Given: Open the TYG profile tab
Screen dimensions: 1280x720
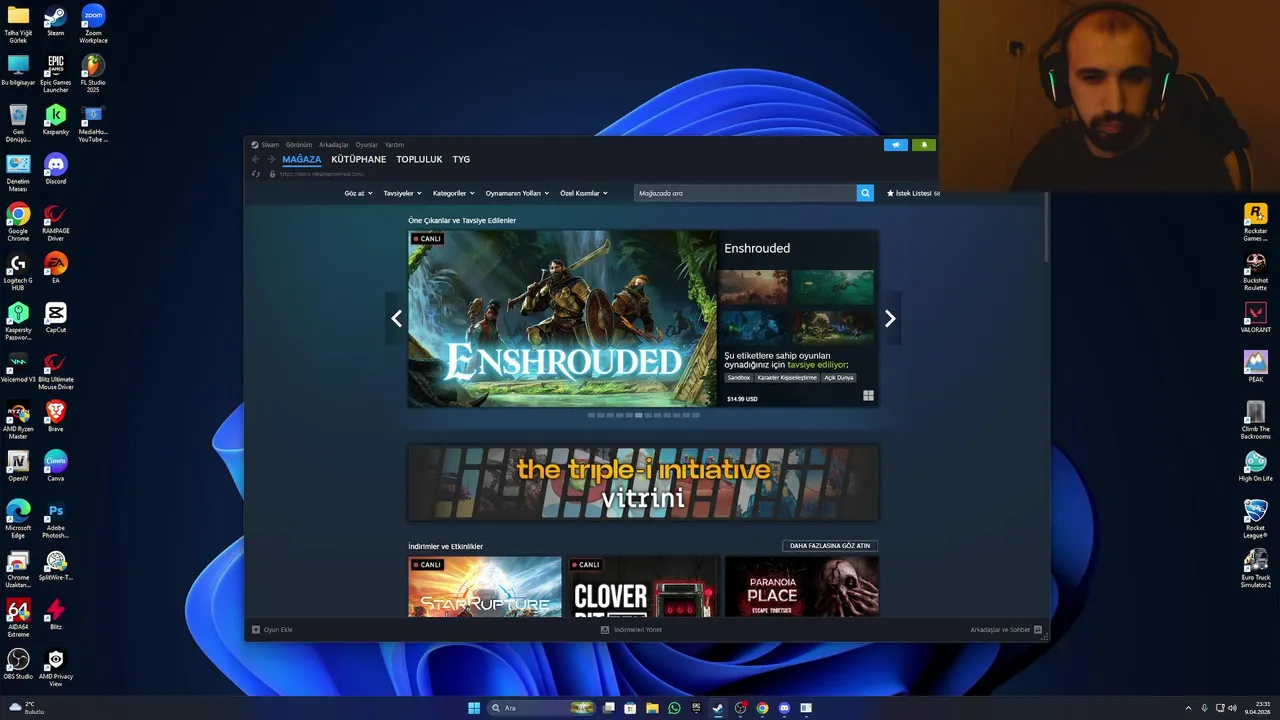Looking at the screenshot, I should click(x=461, y=159).
